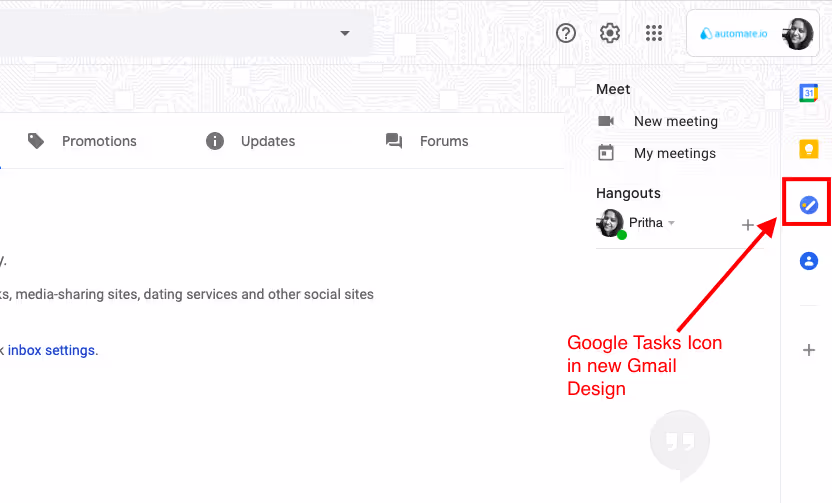
Task: Open Google Tasks side panel icon
Action: pos(809,205)
